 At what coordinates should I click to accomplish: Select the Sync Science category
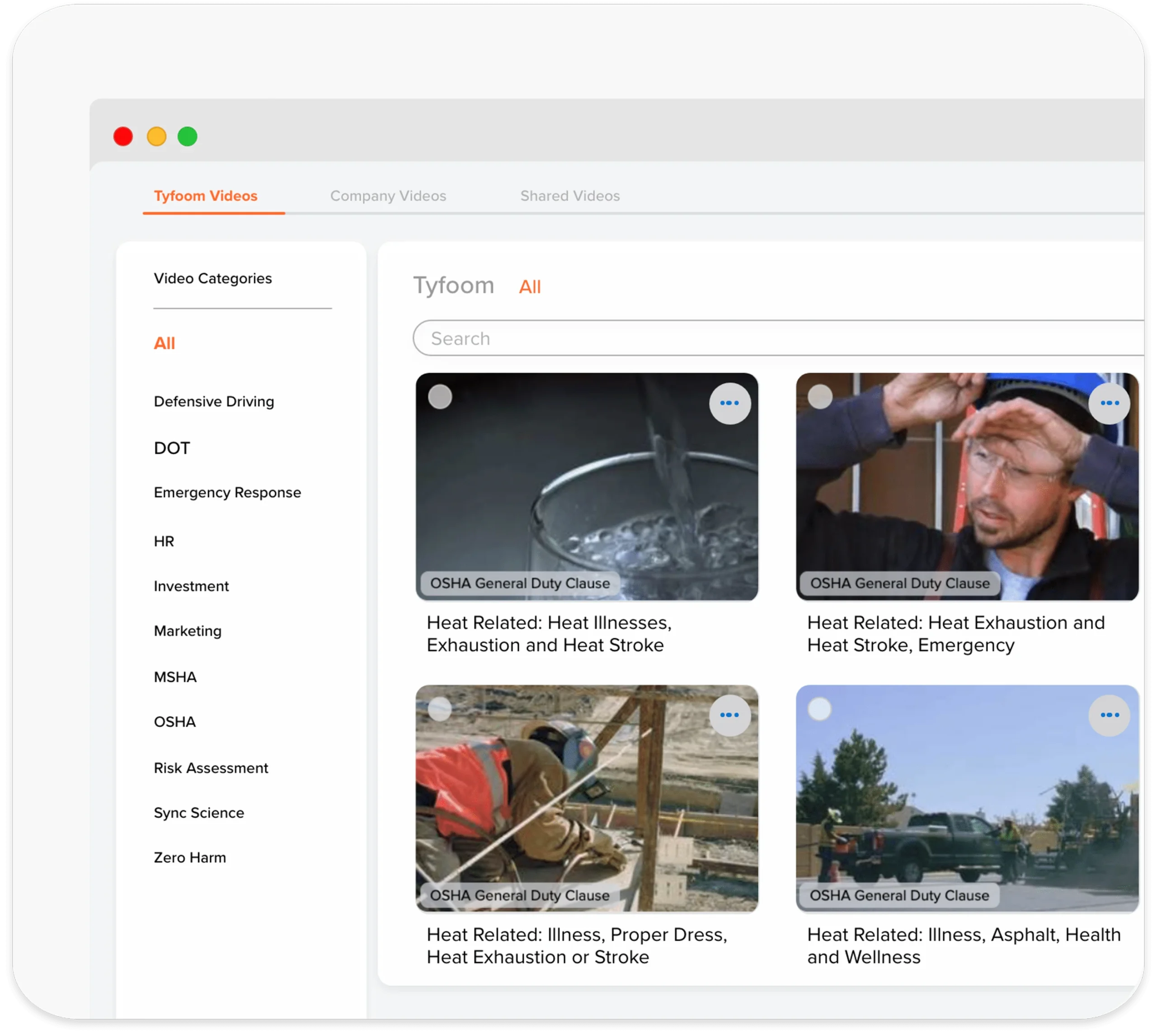pyautogui.click(x=198, y=813)
